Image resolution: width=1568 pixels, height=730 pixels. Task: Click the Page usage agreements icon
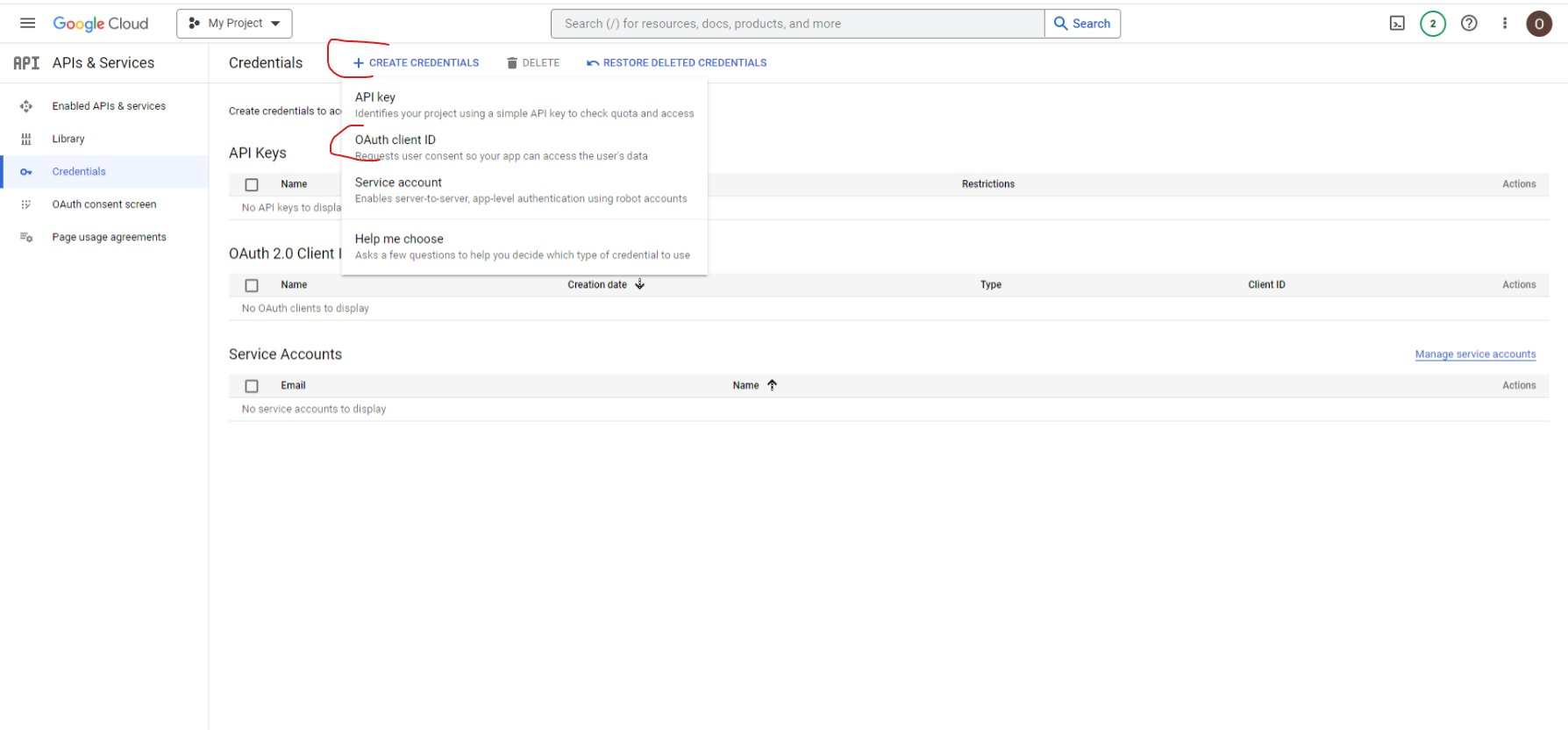coord(26,237)
